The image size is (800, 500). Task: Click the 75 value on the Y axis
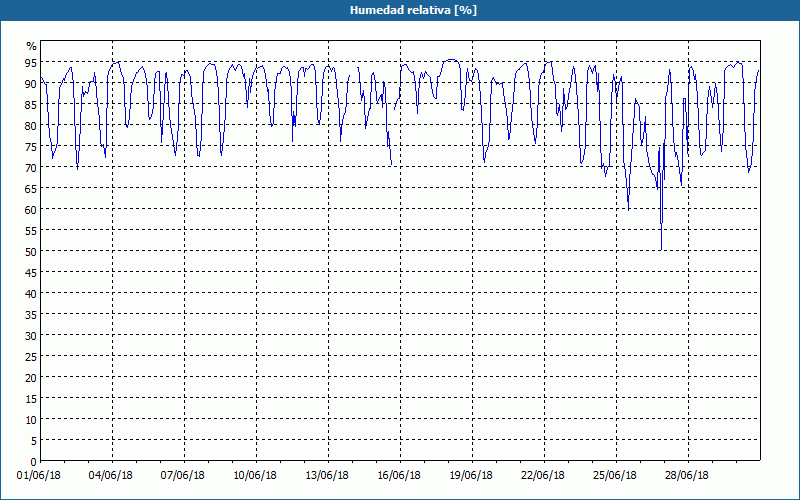[31, 146]
